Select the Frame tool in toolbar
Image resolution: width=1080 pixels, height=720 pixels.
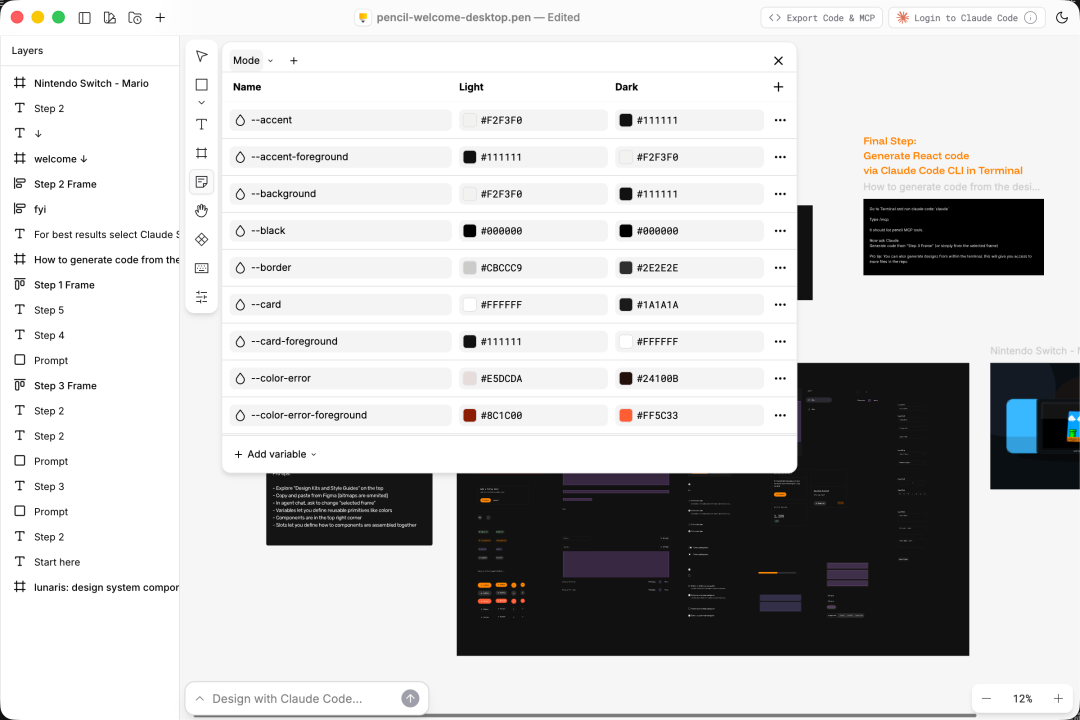coord(201,153)
